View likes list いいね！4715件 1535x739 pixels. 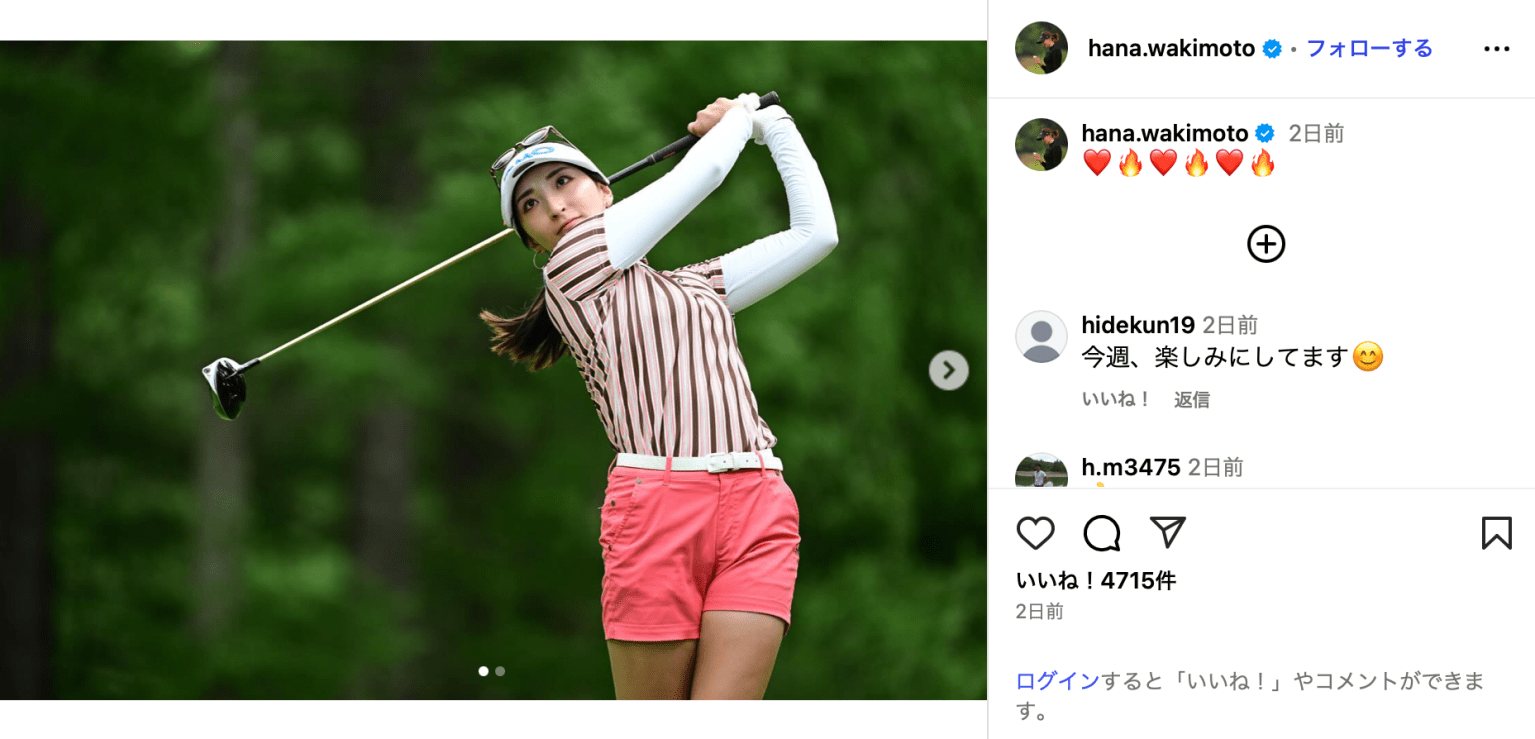(x=1096, y=581)
